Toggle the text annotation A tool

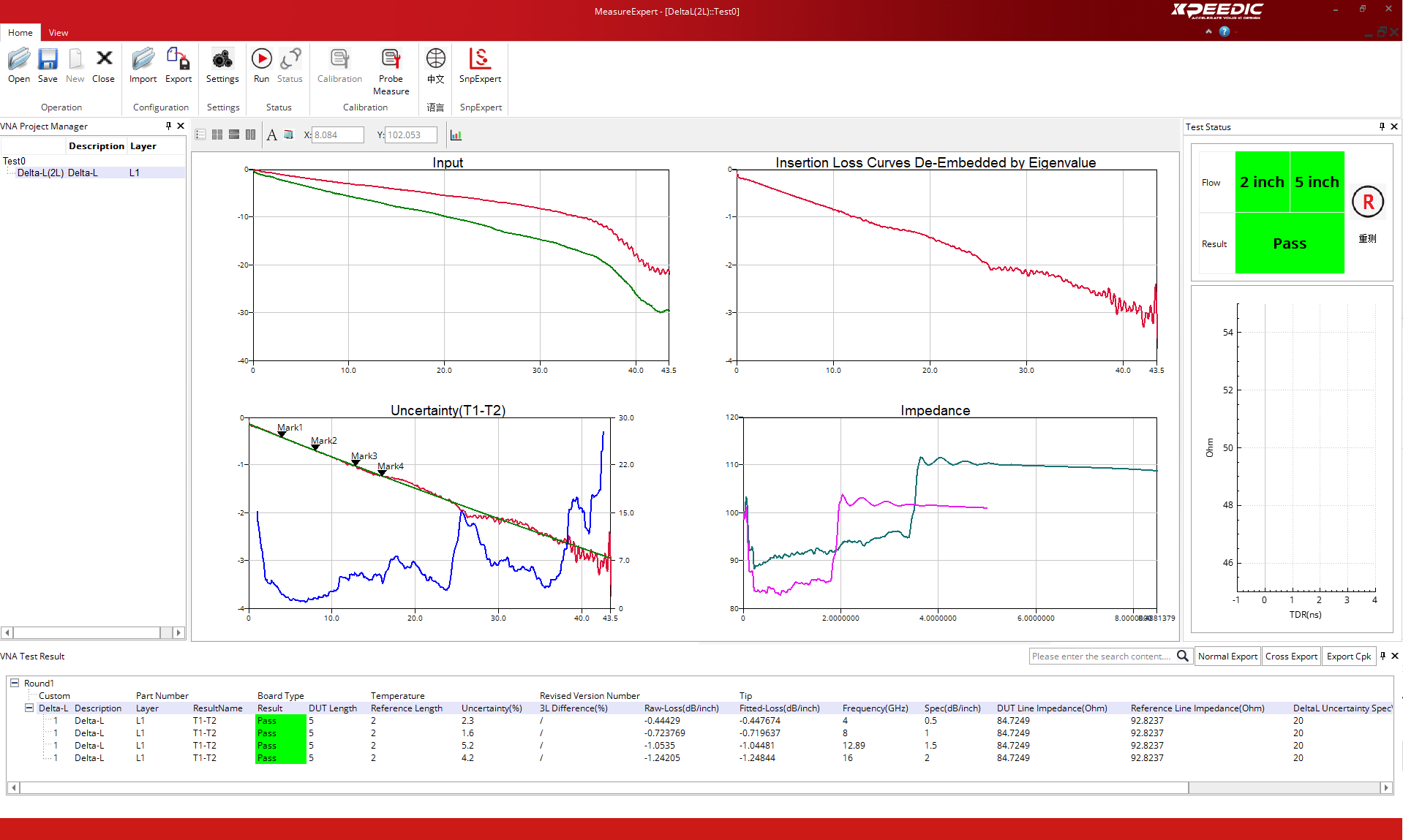point(271,135)
